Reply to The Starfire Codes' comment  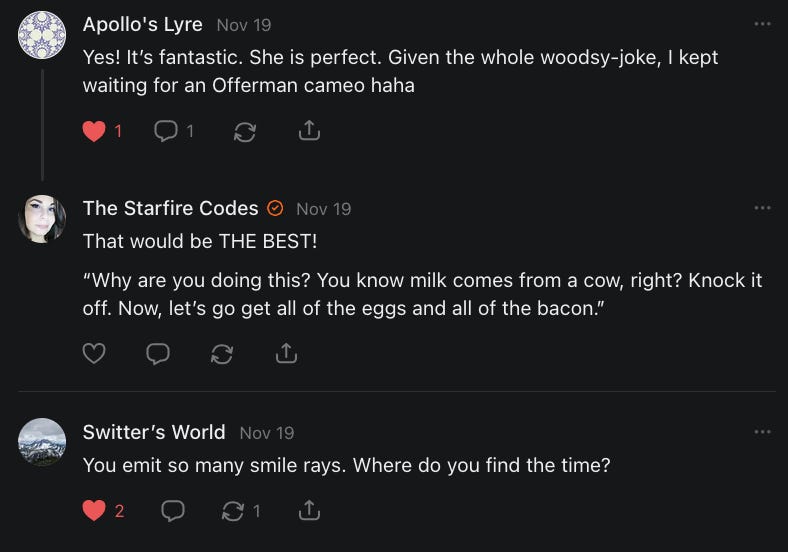(x=158, y=353)
